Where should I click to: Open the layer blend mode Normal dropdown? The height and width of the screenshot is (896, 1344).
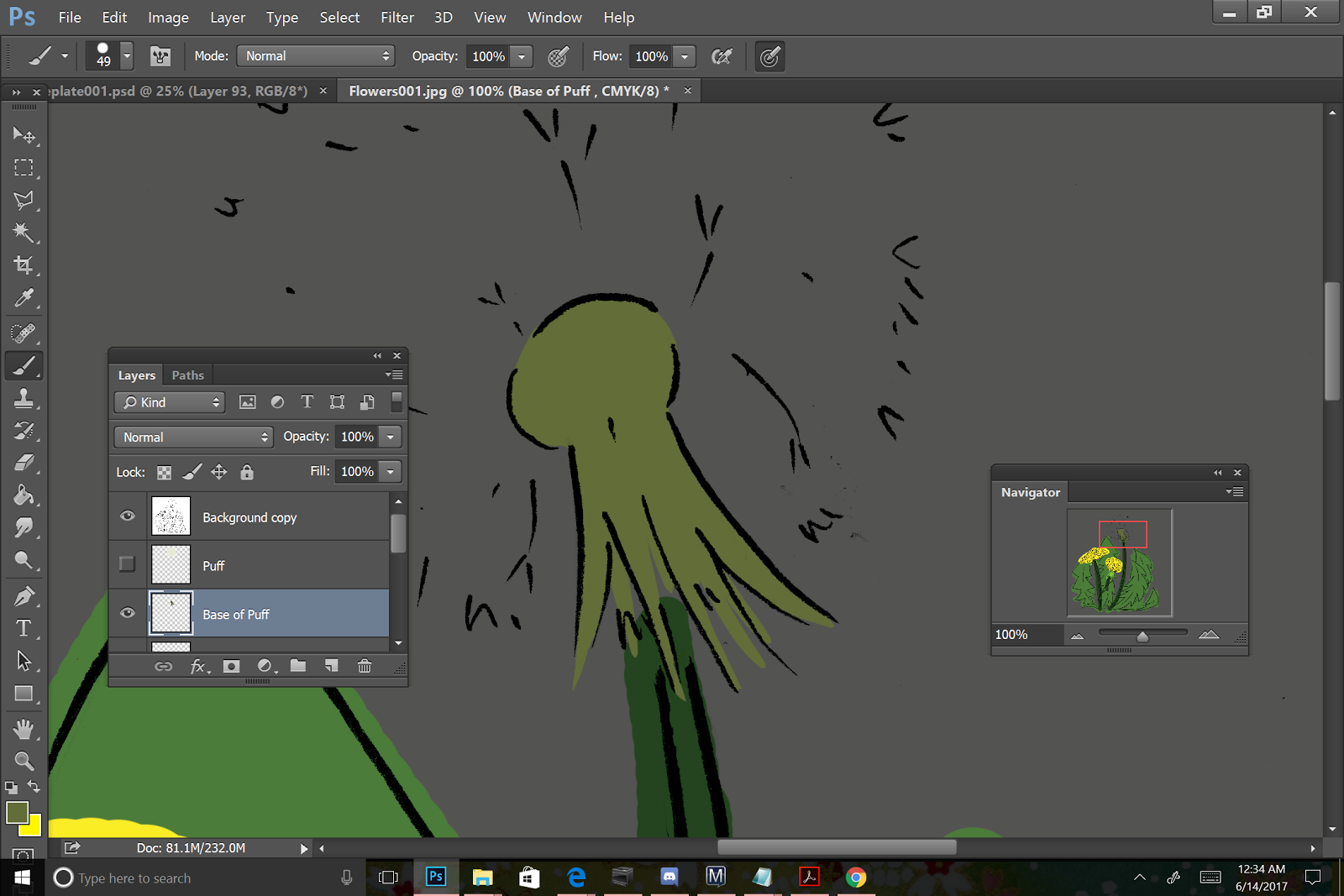(x=194, y=437)
